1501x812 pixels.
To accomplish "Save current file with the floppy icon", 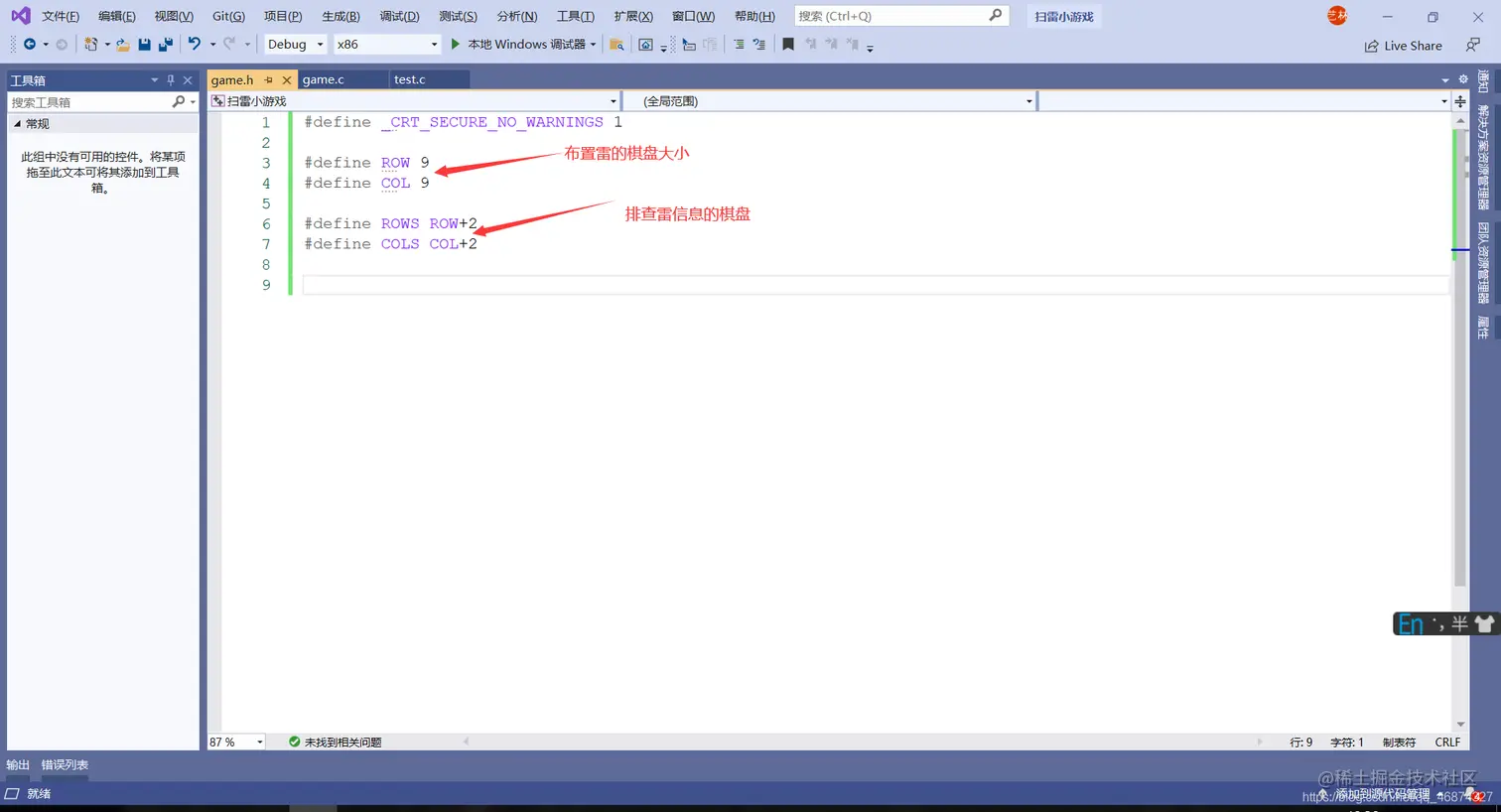I will (145, 44).
